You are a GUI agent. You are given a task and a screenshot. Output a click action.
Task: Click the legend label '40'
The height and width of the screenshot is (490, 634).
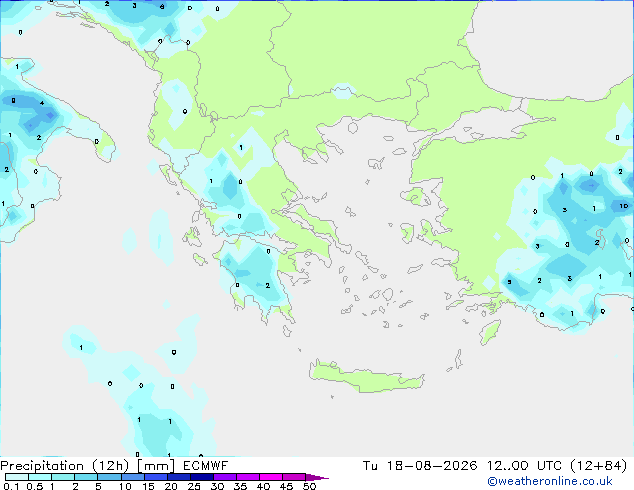point(263,486)
